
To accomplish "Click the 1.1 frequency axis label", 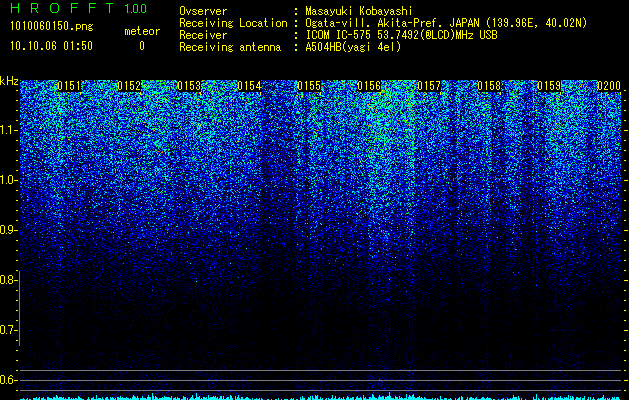I will pos(8,130).
